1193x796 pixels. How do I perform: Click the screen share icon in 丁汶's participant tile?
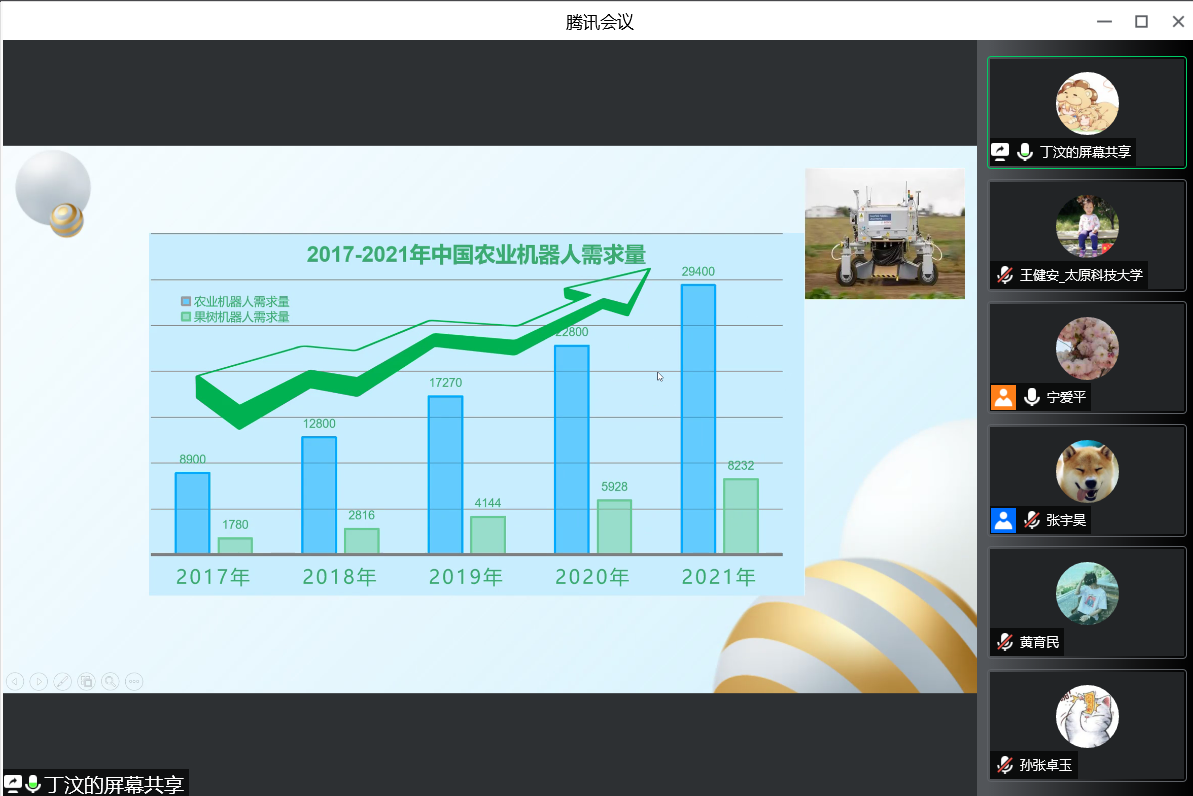(1000, 152)
